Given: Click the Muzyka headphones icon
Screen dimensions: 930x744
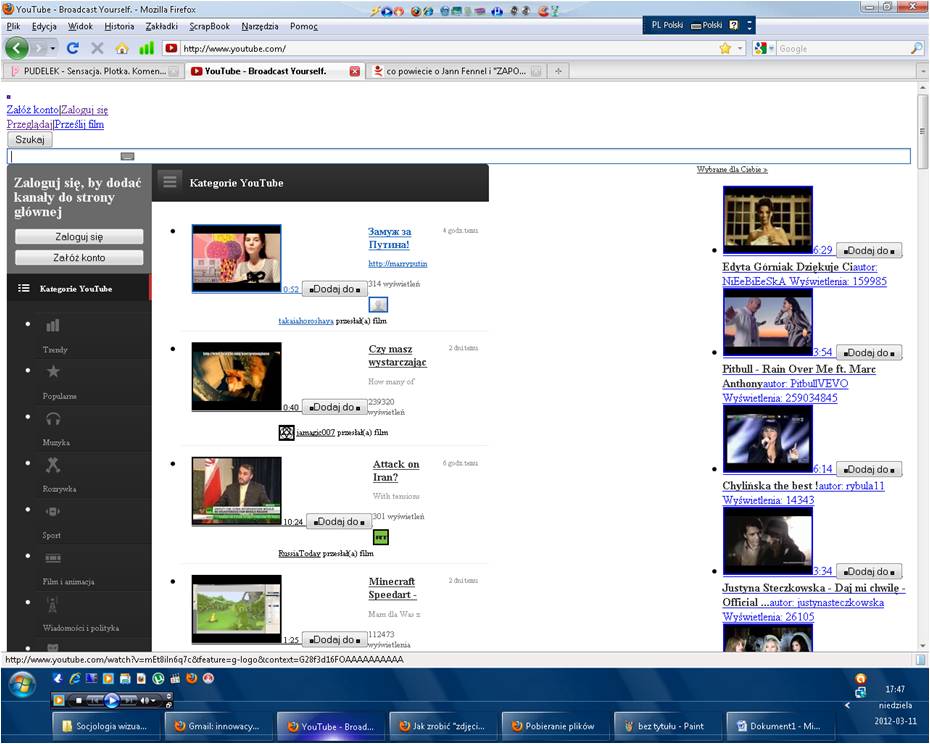Looking at the screenshot, I should click(53, 418).
